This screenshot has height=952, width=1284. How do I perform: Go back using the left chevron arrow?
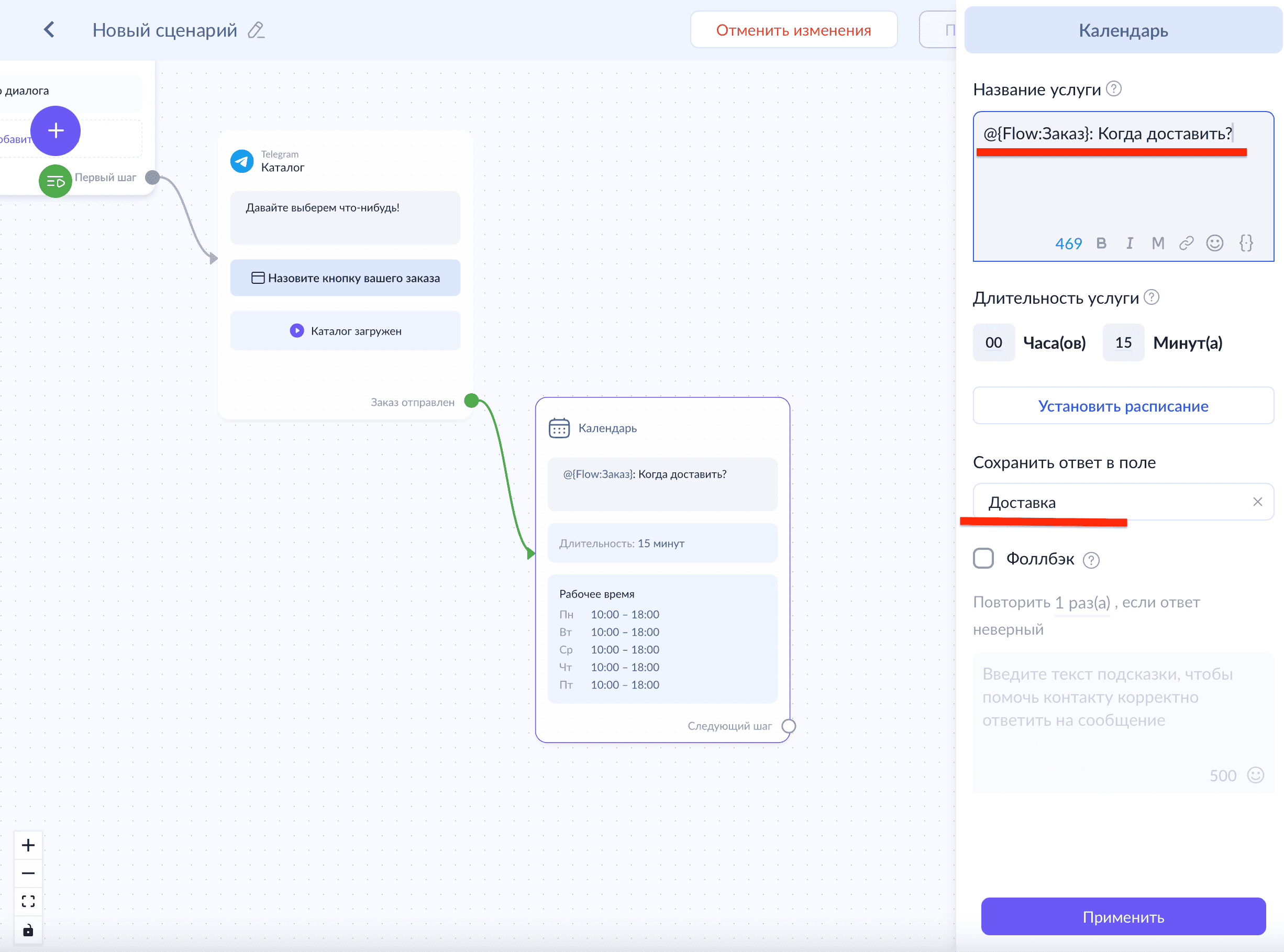tap(50, 30)
